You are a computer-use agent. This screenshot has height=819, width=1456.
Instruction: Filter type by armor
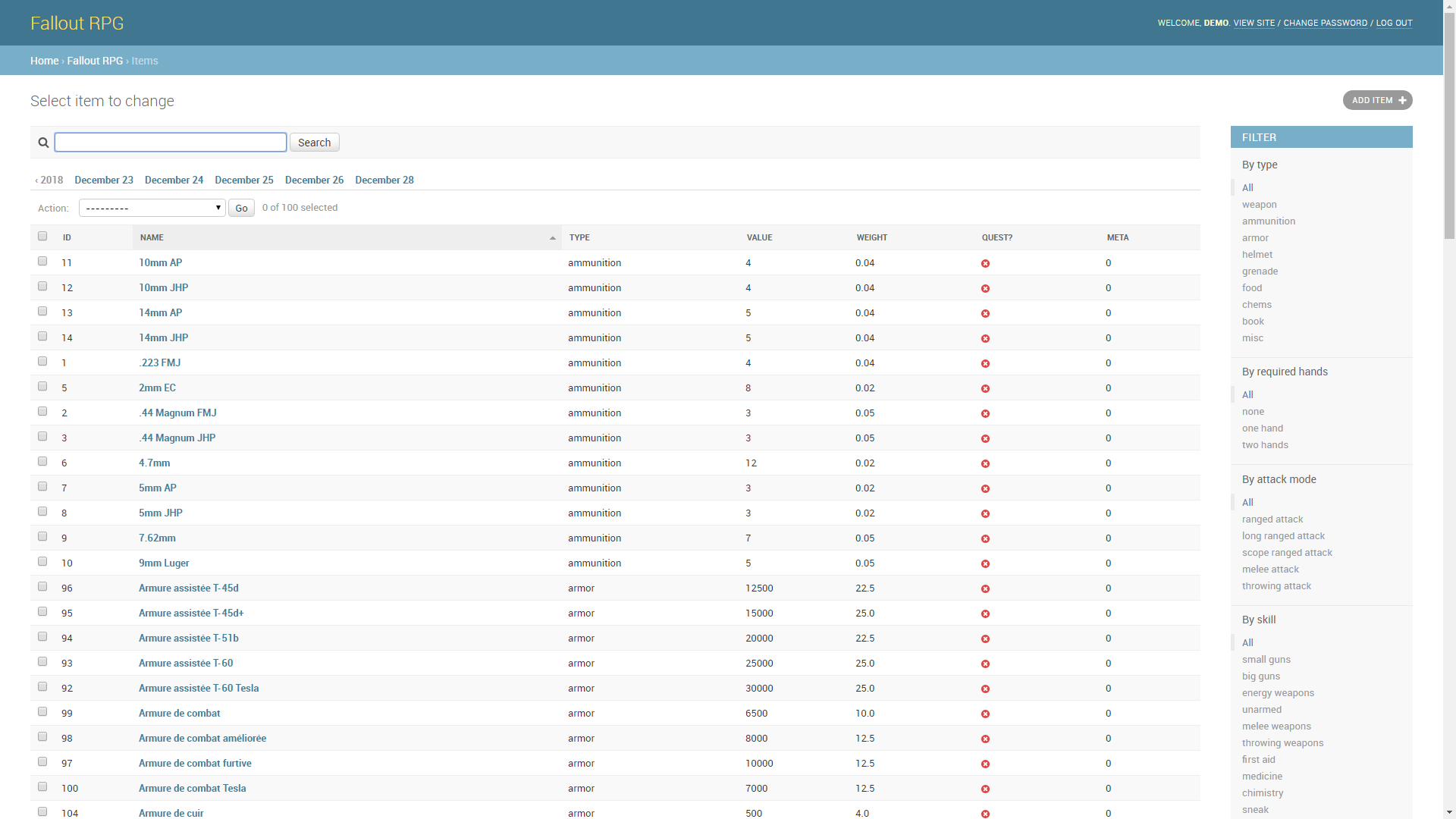(1255, 238)
